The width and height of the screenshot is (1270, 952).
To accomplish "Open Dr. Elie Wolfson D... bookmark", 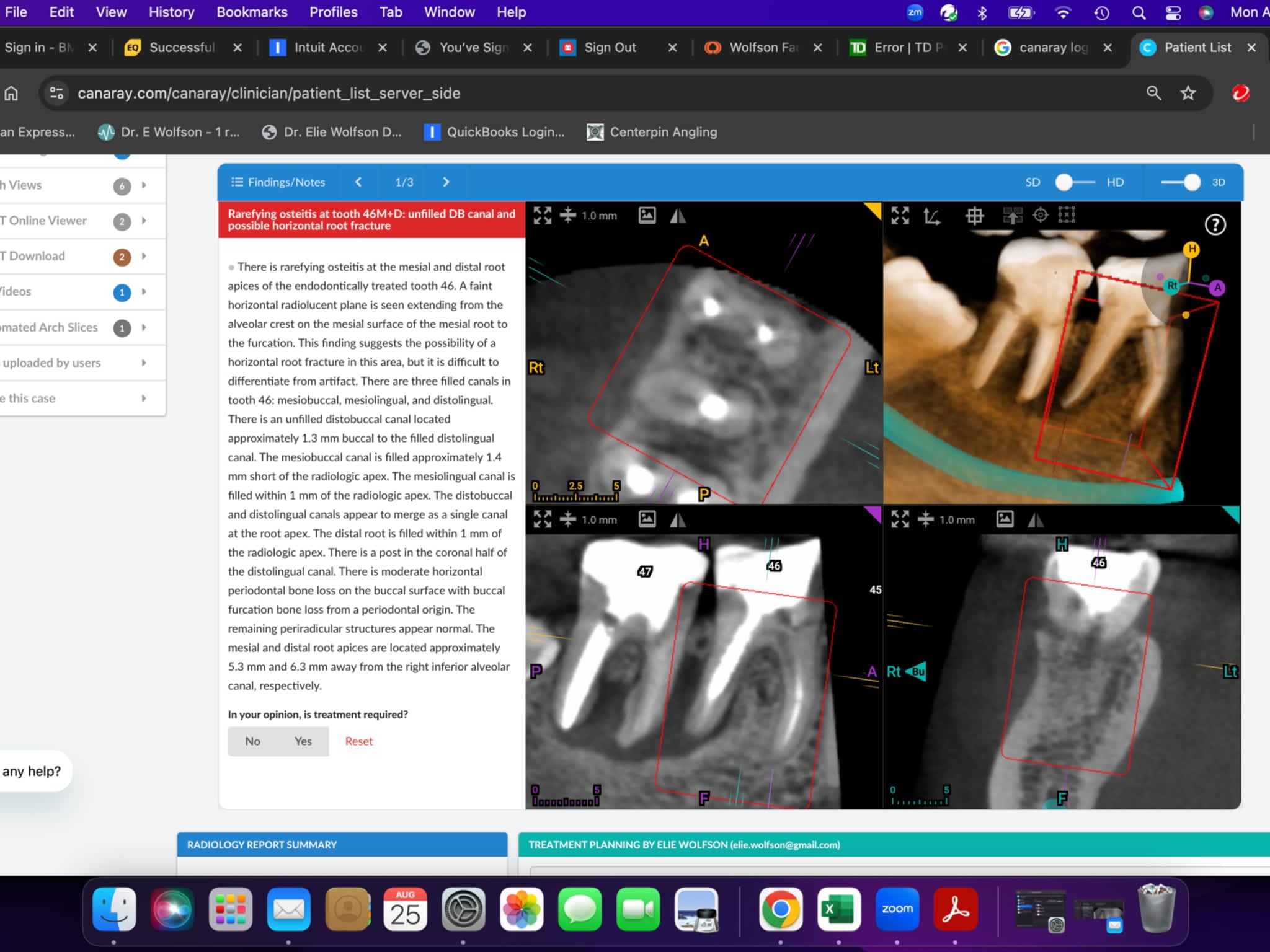I will click(x=332, y=132).
